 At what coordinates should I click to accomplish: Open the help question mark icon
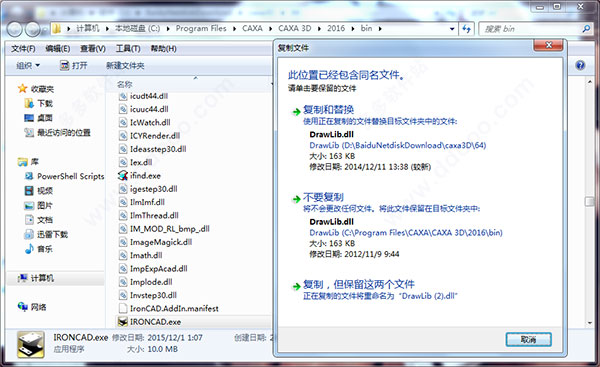click(580, 65)
